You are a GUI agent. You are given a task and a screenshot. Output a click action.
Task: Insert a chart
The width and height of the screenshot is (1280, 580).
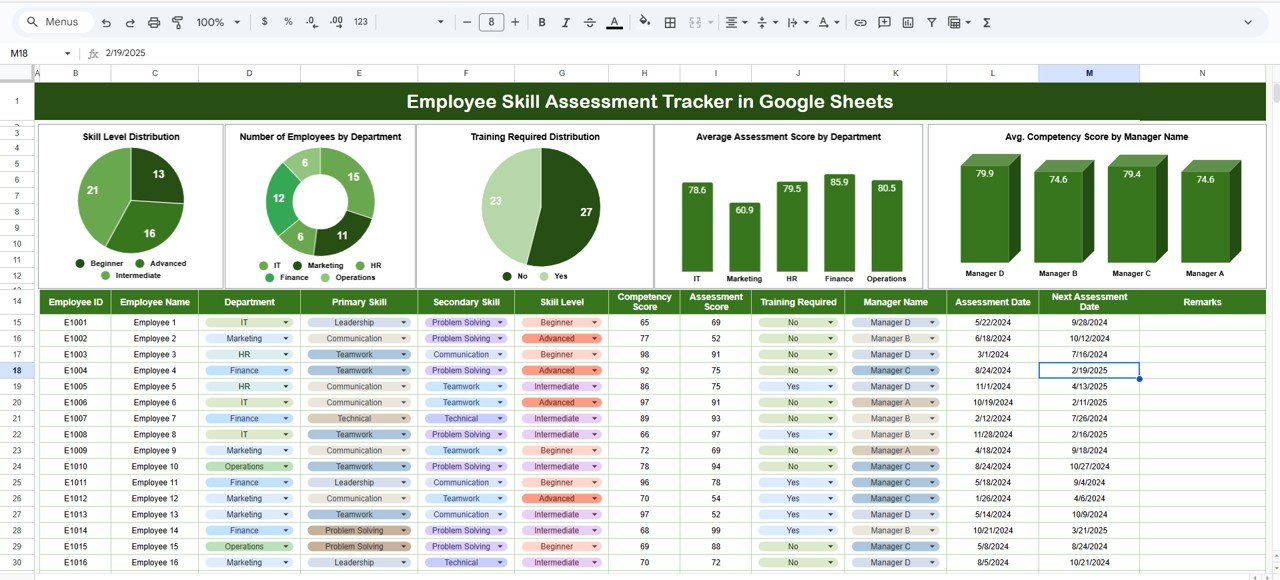coord(908,21)
